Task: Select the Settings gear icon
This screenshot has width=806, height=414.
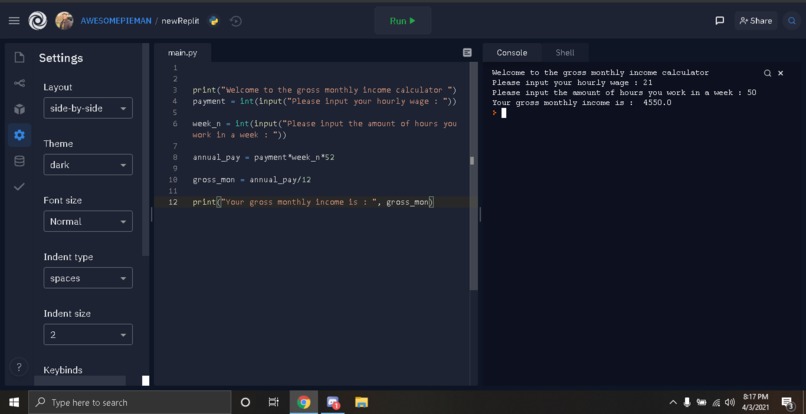Action: [x=19, y=135]
